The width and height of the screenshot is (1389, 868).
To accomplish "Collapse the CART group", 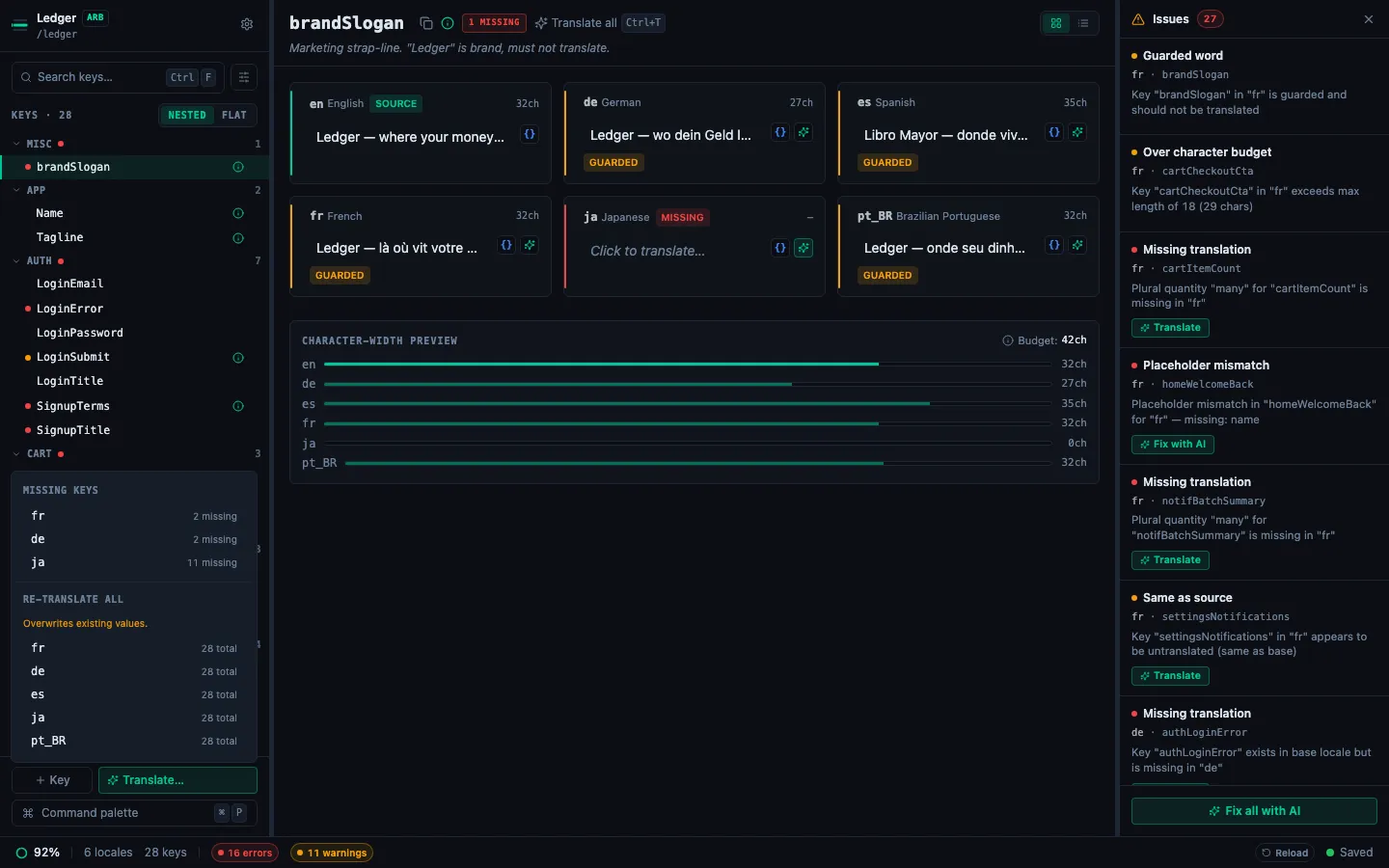I will (x=16, y=453).
